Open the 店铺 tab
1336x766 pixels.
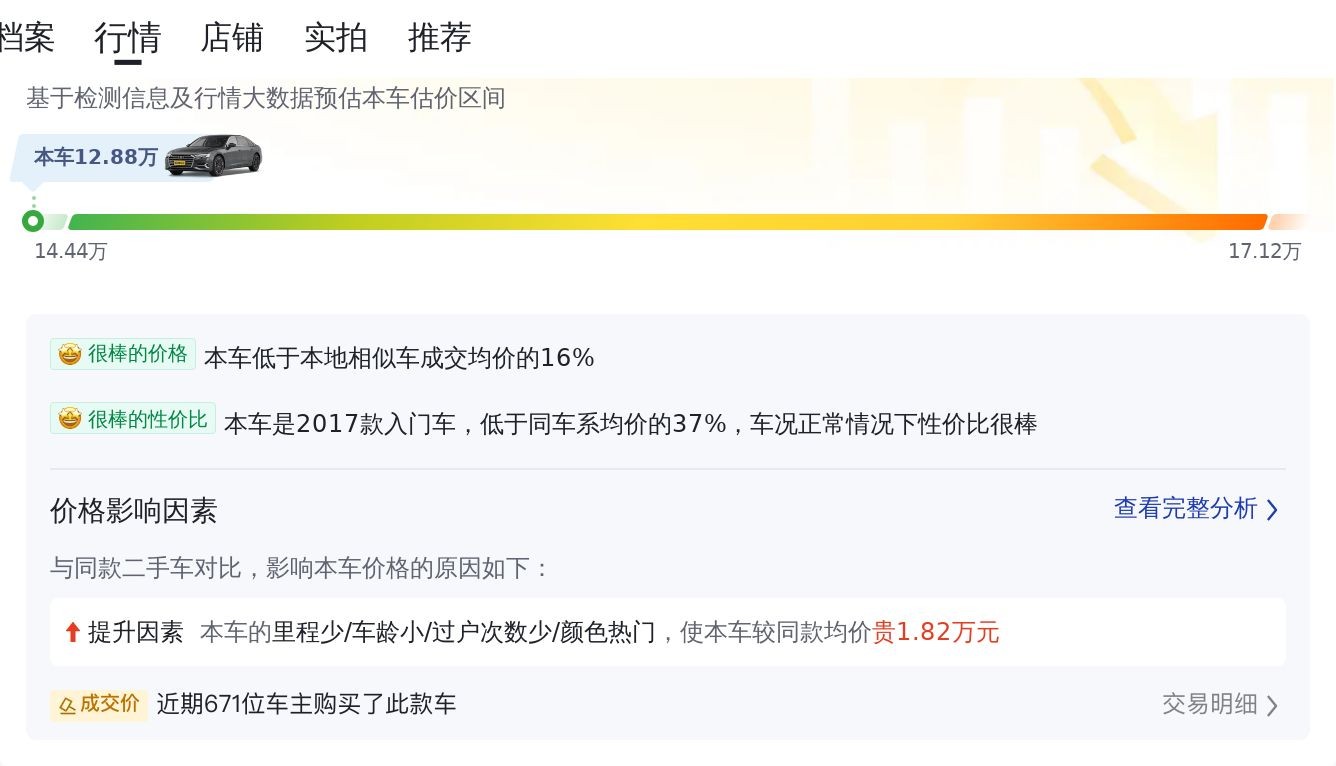(x=232, y=38)
